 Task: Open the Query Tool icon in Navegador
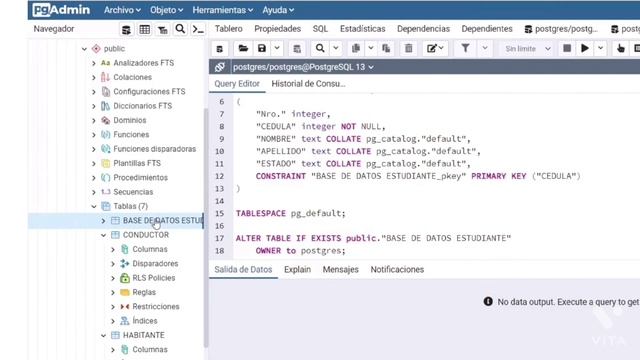point(127,29)
